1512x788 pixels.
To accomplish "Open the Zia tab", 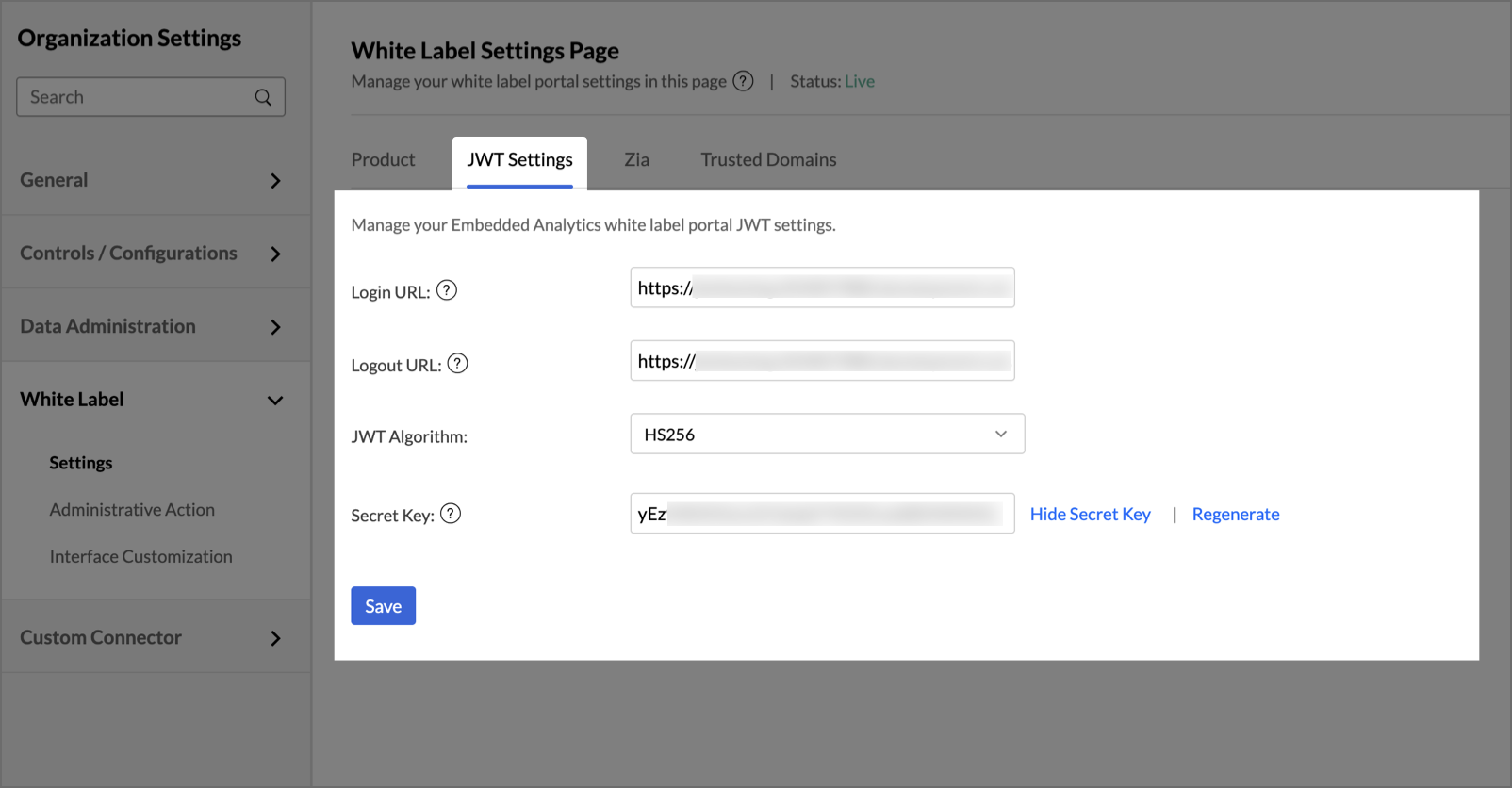I will (x=636, y=160).
